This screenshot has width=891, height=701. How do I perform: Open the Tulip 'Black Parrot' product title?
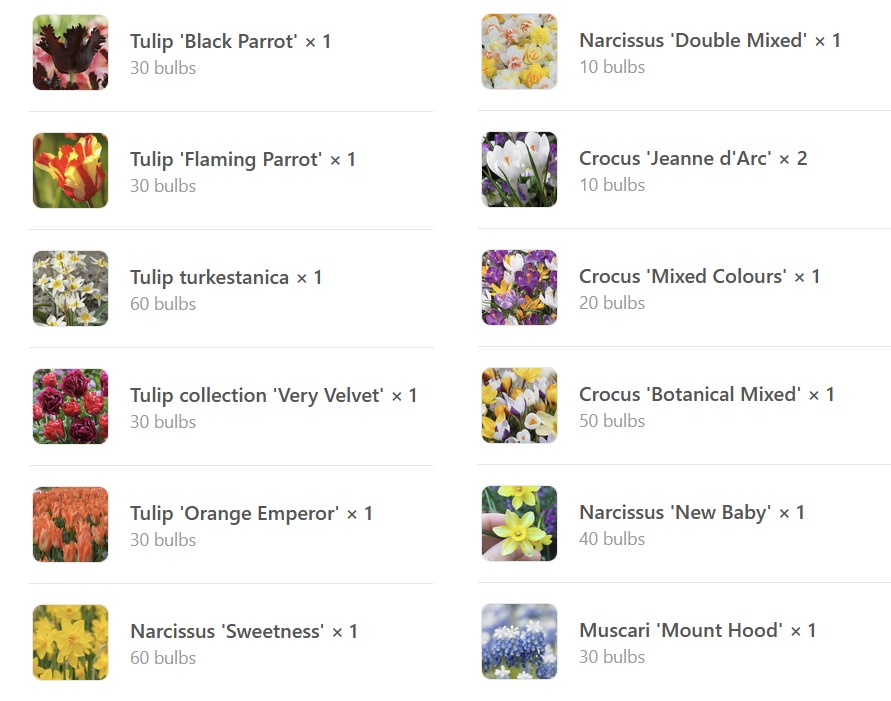[x=213, y=42]
